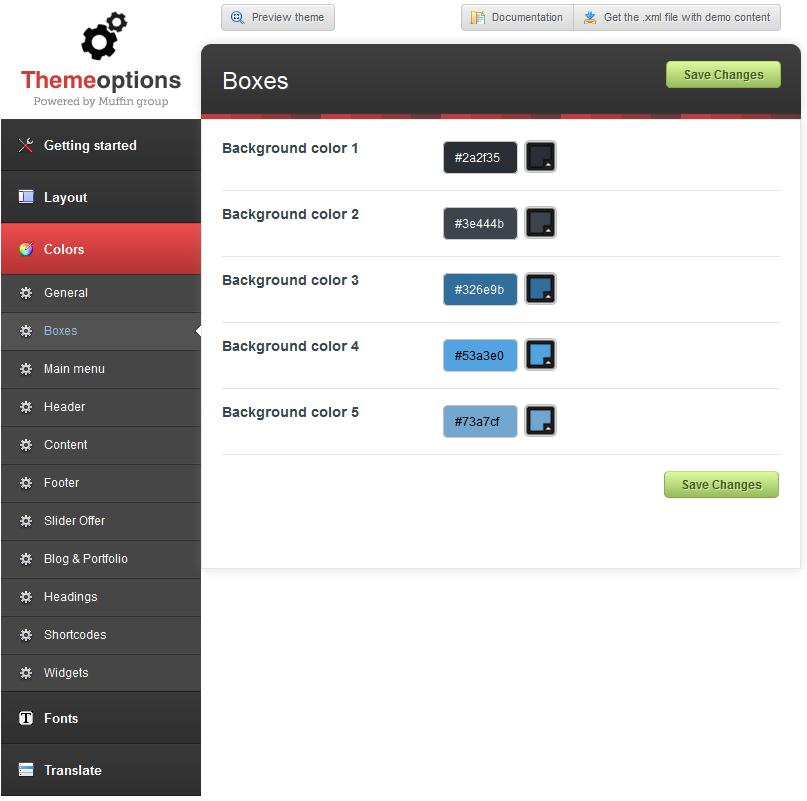This screenshot has width=807, height=801.
Task: Click the Layout panel icon in sidebar
Action: pyautogui.click(x=26, y=198)
